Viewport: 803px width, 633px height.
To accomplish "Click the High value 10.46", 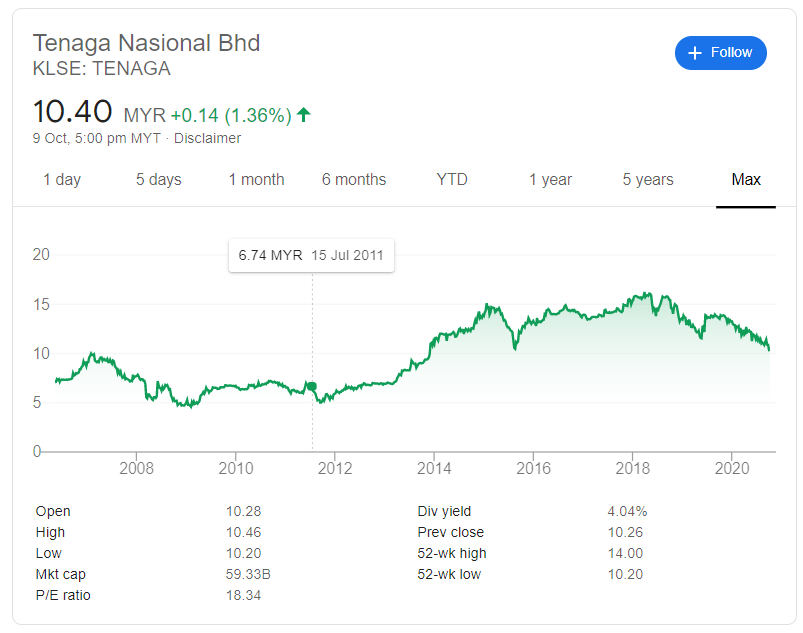I will 244,532.
